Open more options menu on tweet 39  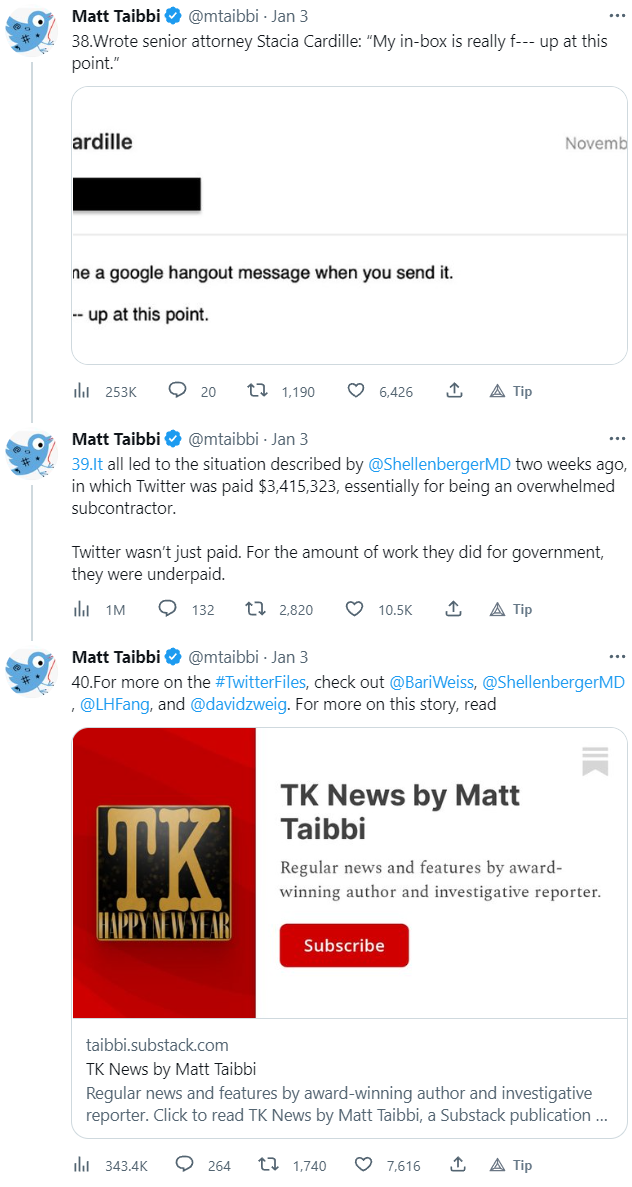pos(617,439)
